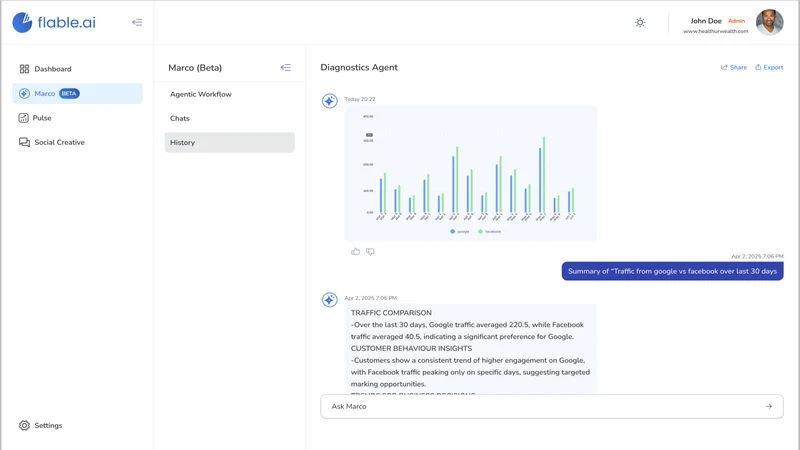The image size is (800, 450).
Task: Send message with the arrow button
Action: (x=768, y=407)
